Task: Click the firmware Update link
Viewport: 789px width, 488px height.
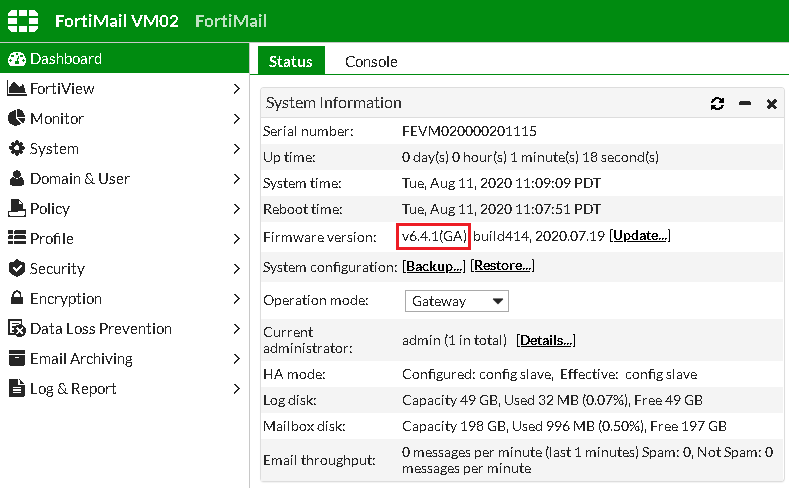Action: click(640, 235)
